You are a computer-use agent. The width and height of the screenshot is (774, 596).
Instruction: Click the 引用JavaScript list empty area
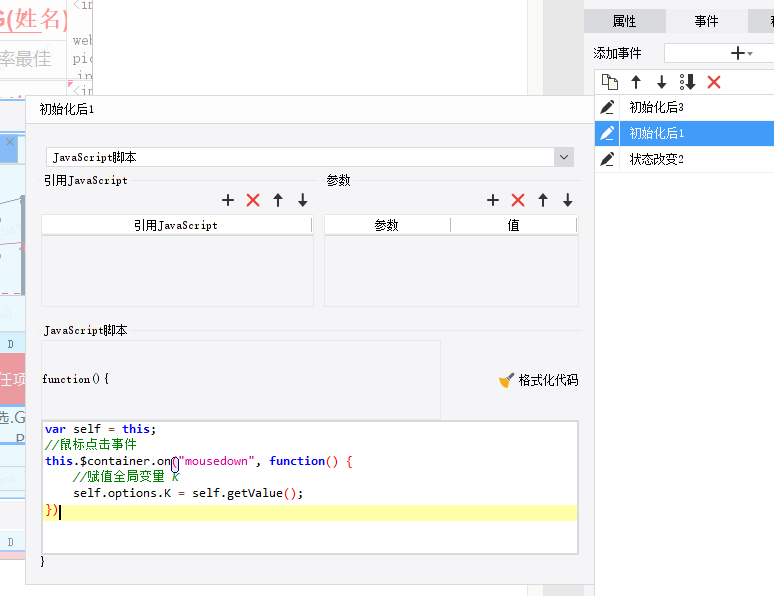pos(177,271)
